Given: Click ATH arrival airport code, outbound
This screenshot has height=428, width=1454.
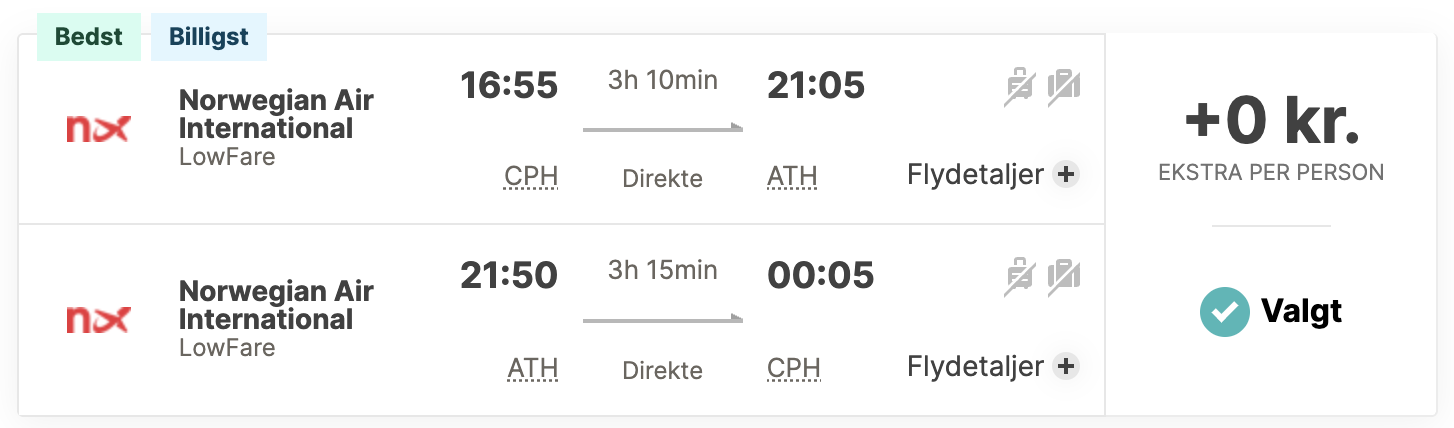Looking at the screenshot, I should (x=792, y=178).
